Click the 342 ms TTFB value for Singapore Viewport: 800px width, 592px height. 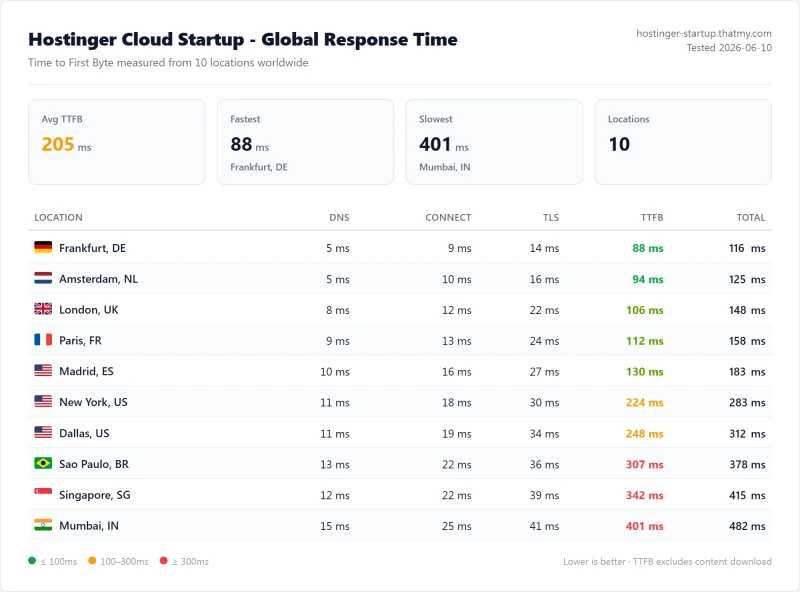645,495
